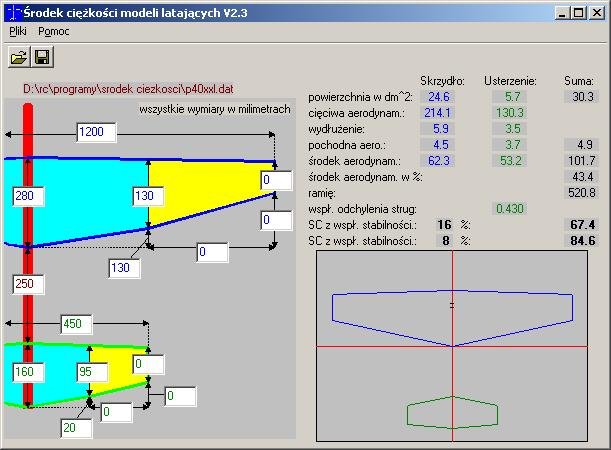The width and height of the screenshot is (611, 450).
Task: Open the Pomoc menu
Action: click(53, 31)
